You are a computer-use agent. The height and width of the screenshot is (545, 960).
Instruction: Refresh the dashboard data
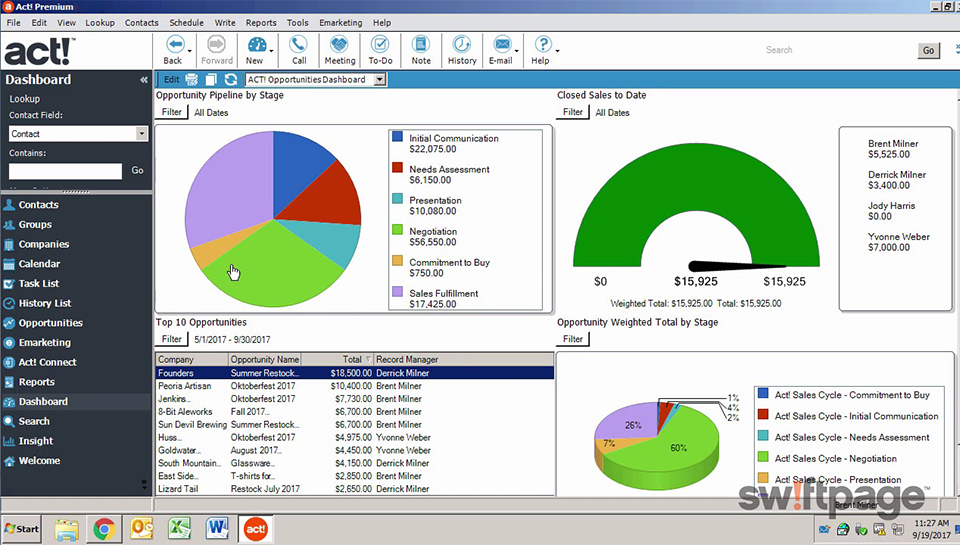(x=231, y=80)
